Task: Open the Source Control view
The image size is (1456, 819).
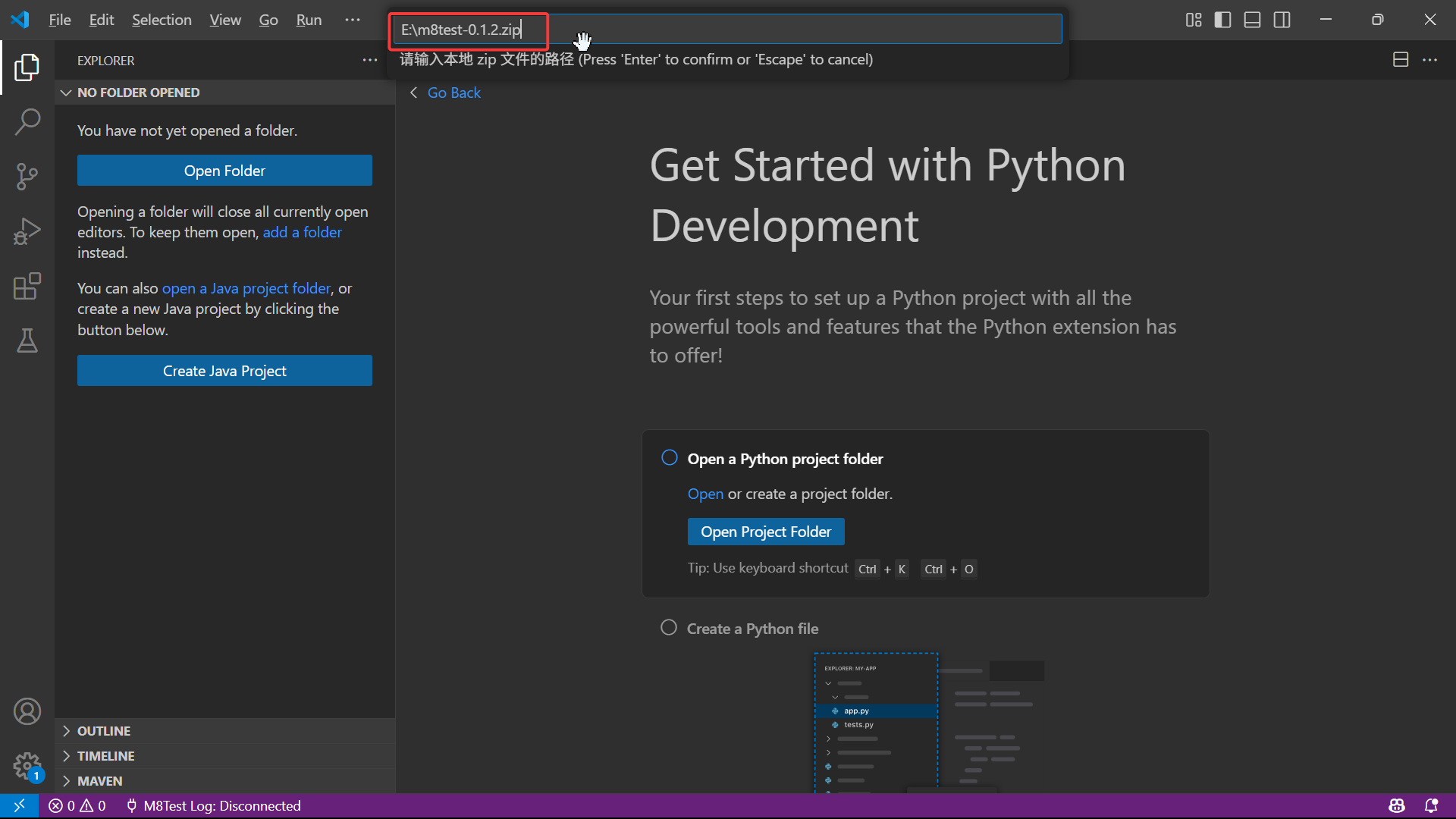Action: 27,177
